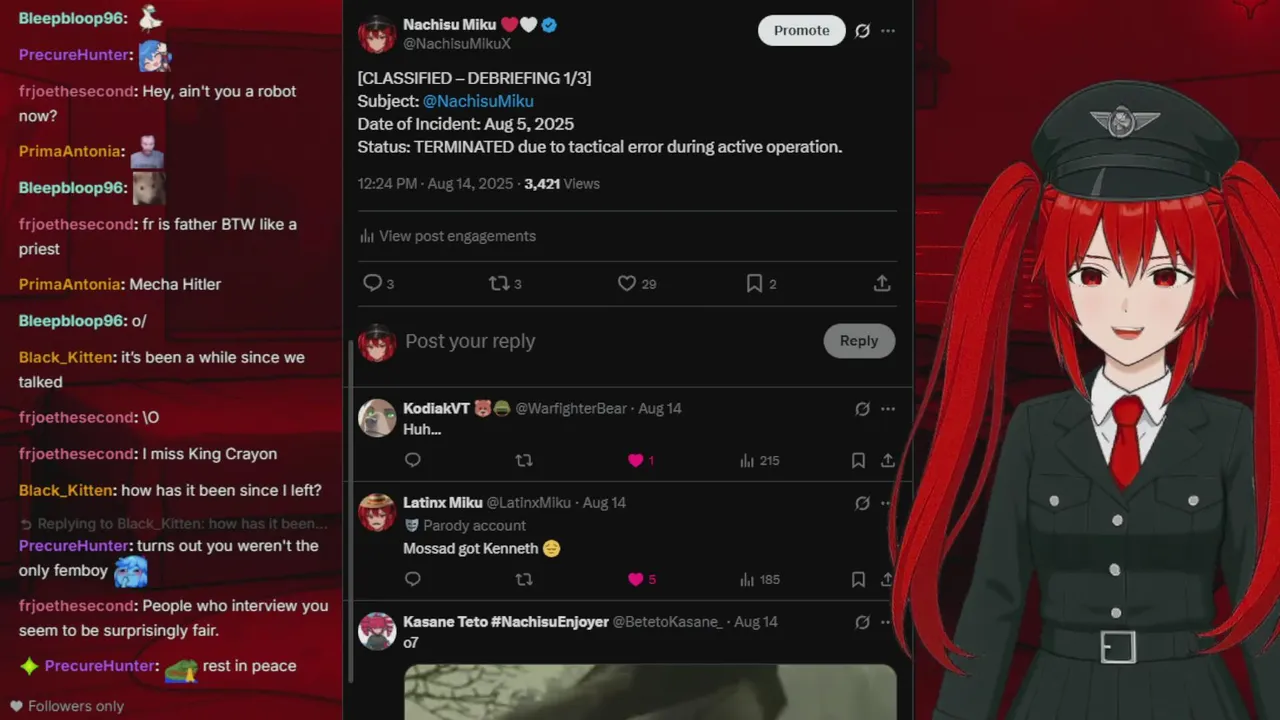Image resolution: width=1280 pixels, height=720 pixels.
Task: Bookmark the main post
Action: pyautogui.click(x=754, y=283)
